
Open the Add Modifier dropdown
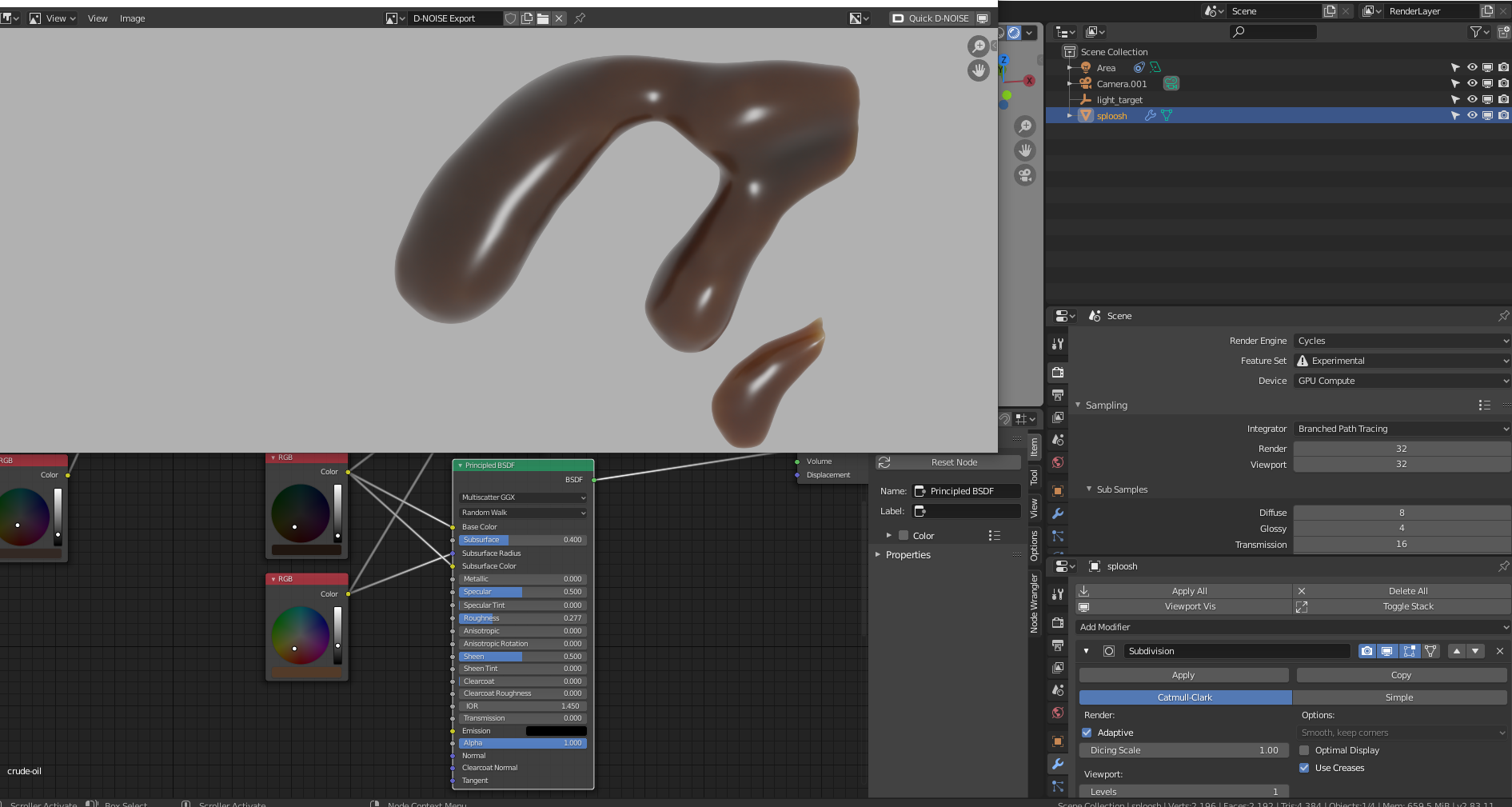[x=1292, y=627]
